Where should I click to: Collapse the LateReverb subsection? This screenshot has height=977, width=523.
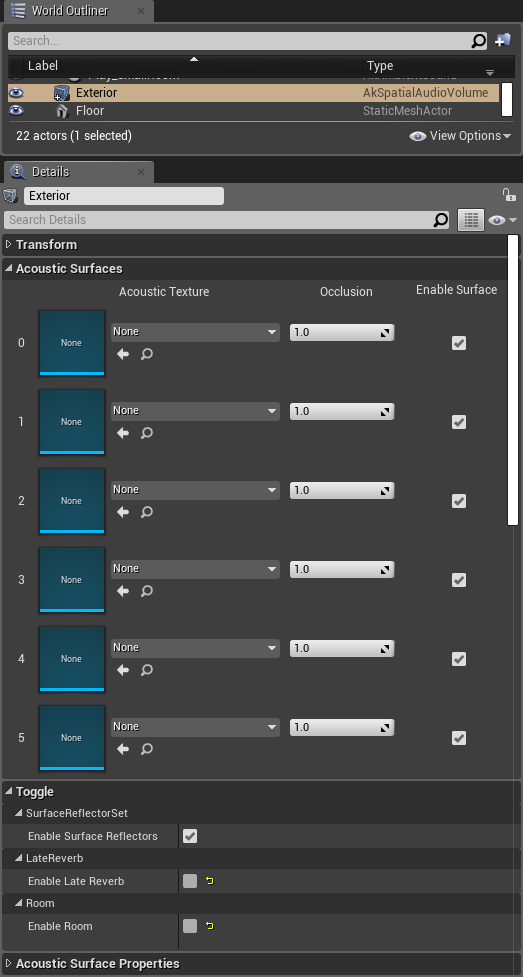pyautogui.click(x=19, y=858)
